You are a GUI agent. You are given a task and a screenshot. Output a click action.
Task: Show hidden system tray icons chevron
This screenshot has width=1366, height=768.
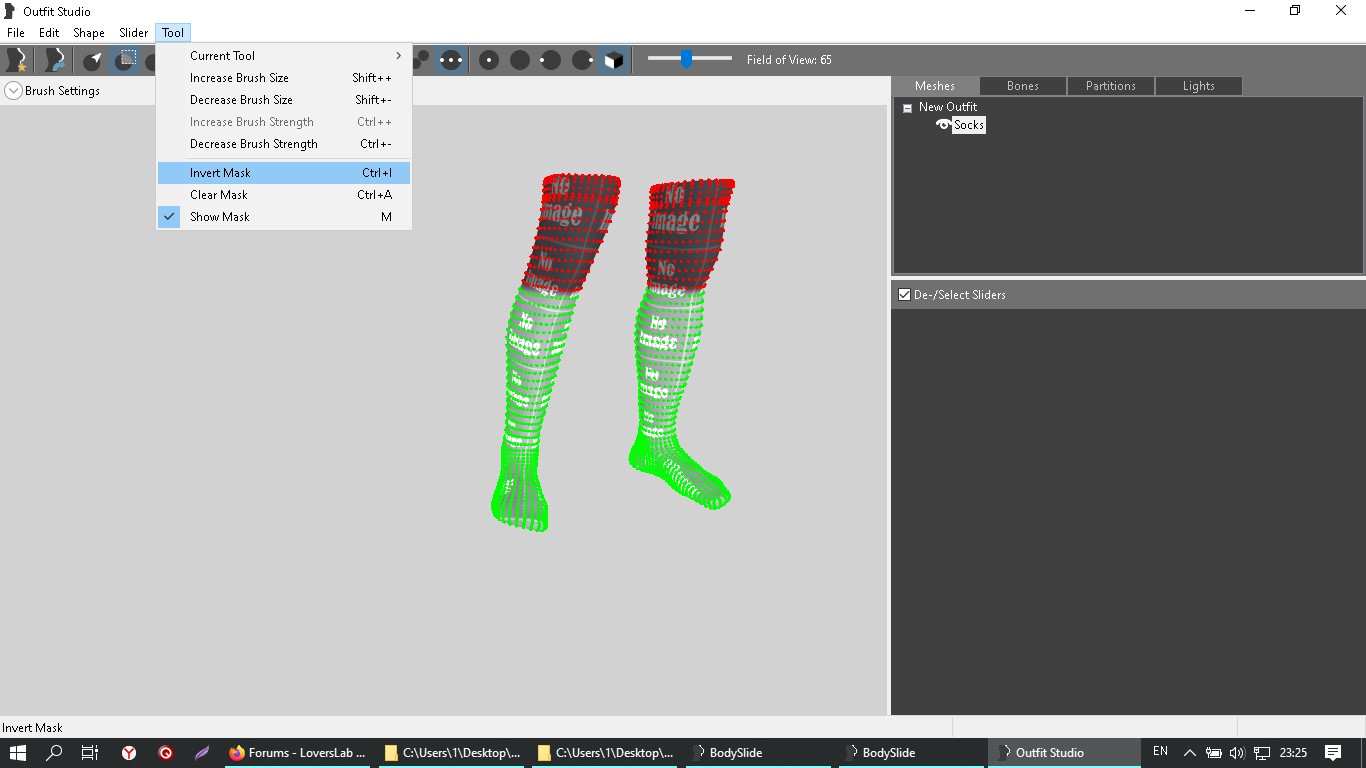(1189, 753)
